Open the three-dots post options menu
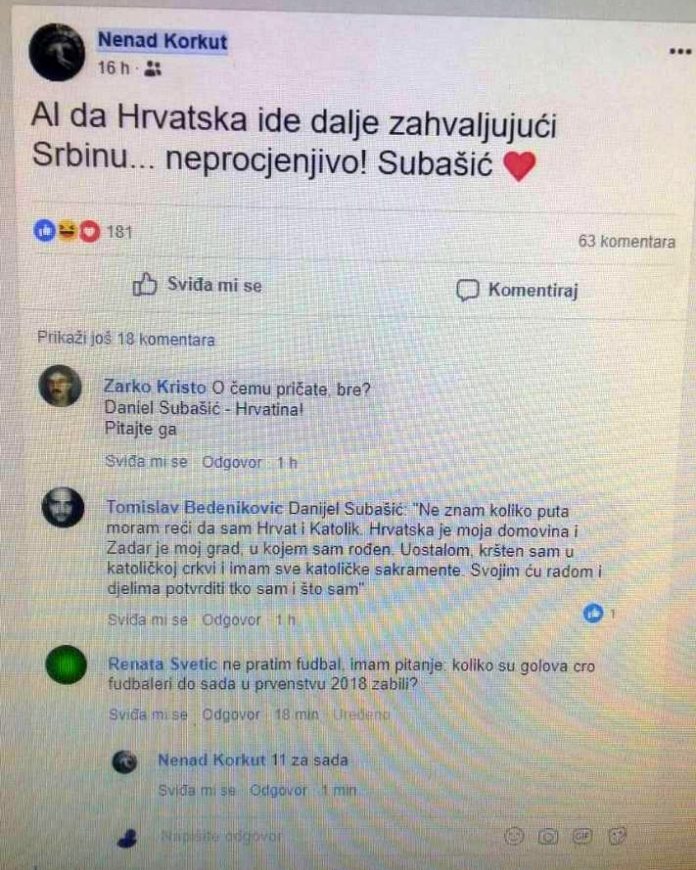This screenshot has height=870, width=696. (680, 52)
